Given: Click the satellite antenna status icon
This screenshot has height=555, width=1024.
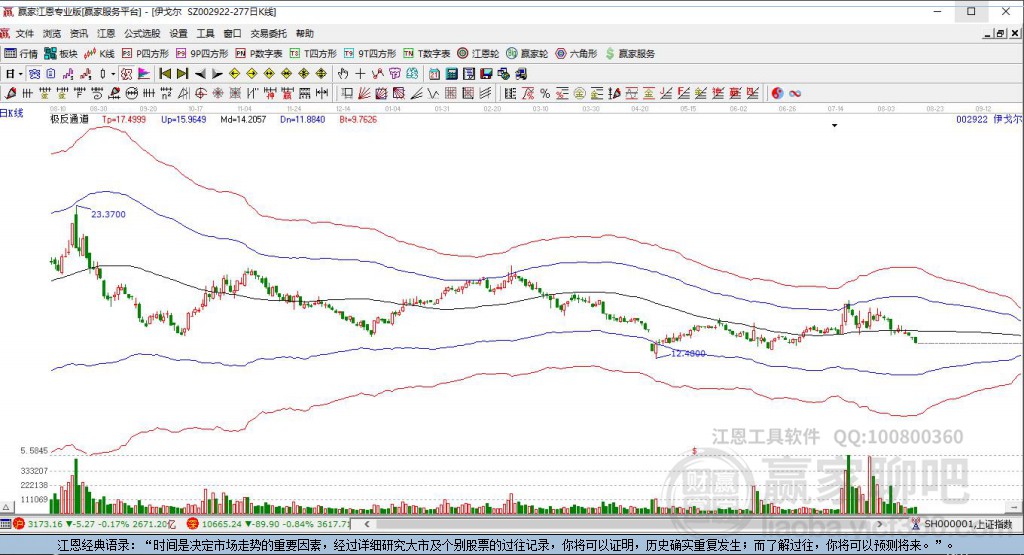Looking at the screenshot, I should coord(915,524).
